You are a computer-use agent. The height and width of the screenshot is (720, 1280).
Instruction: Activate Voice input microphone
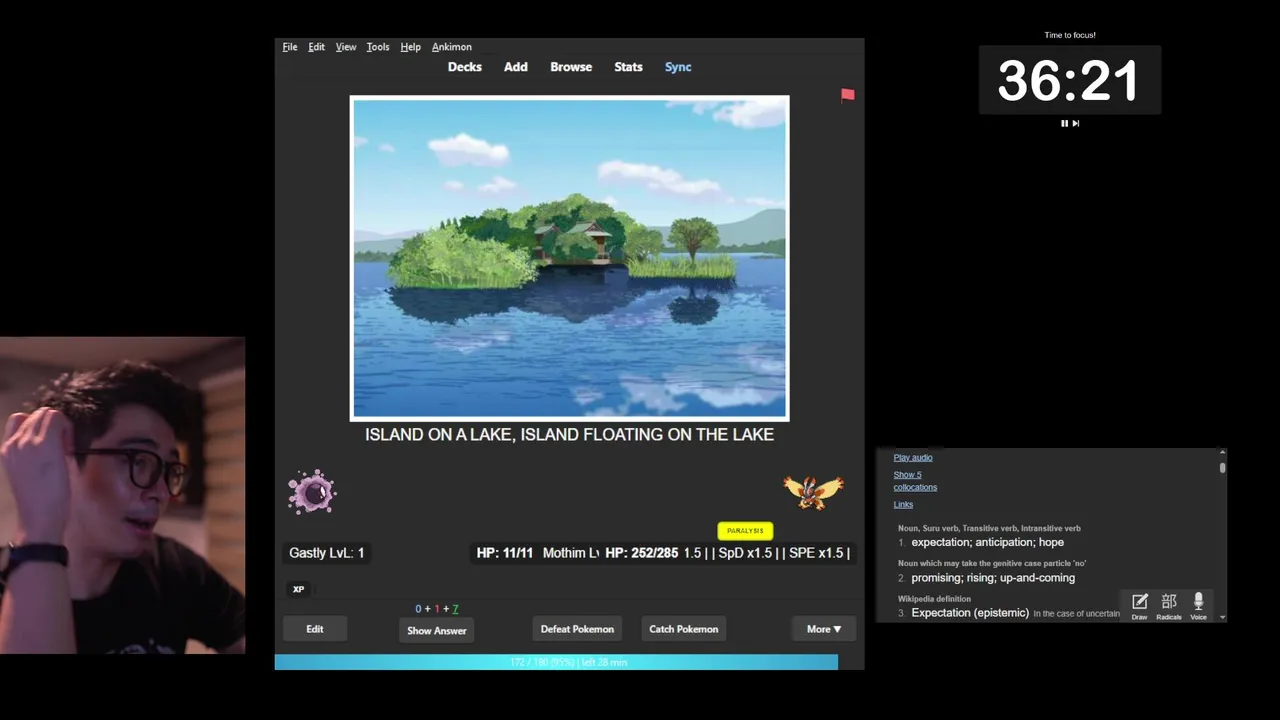pyautogui.click(x=1198, y=605)
